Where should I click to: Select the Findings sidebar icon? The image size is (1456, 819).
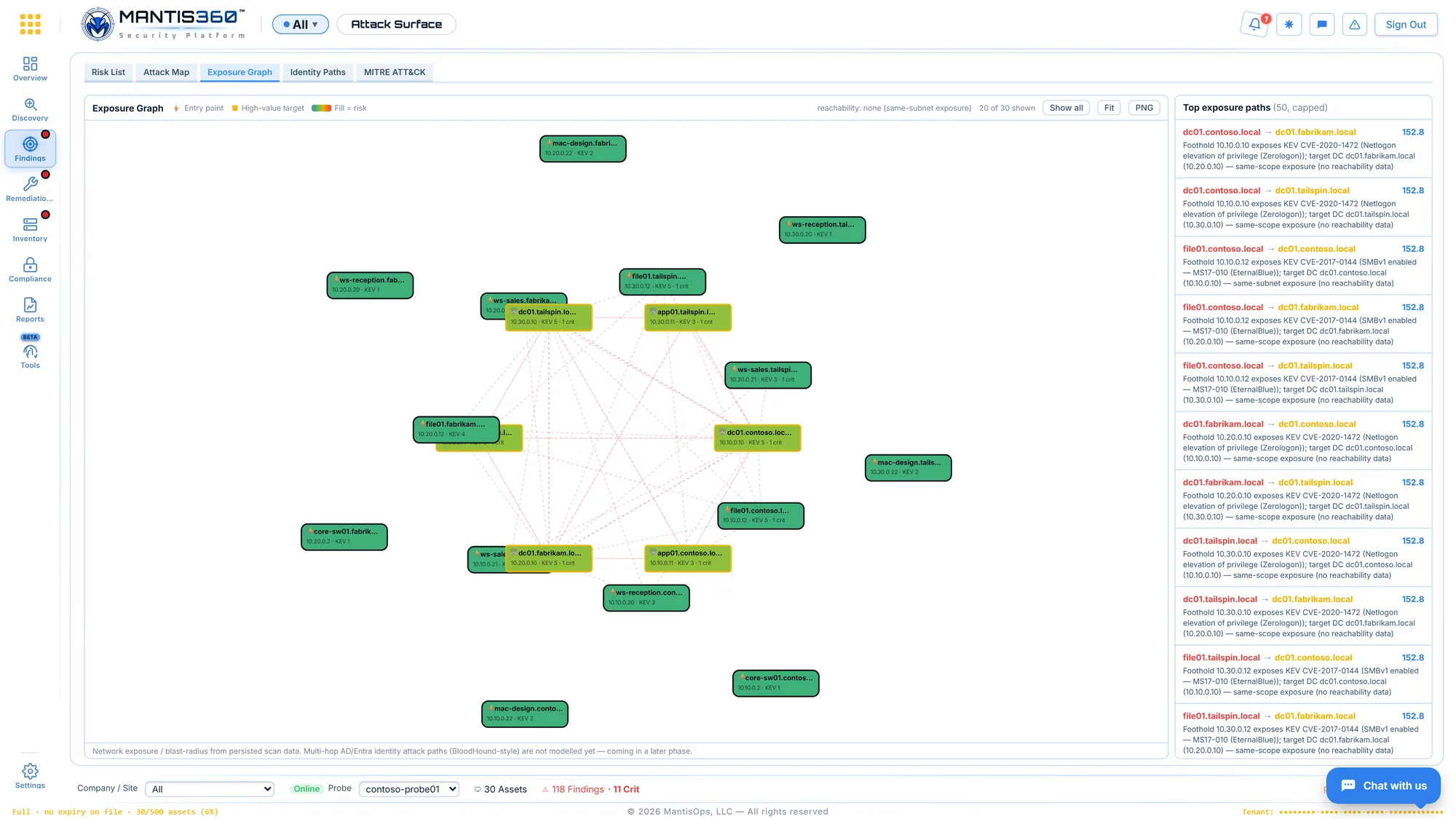click(x=30, y=149)
